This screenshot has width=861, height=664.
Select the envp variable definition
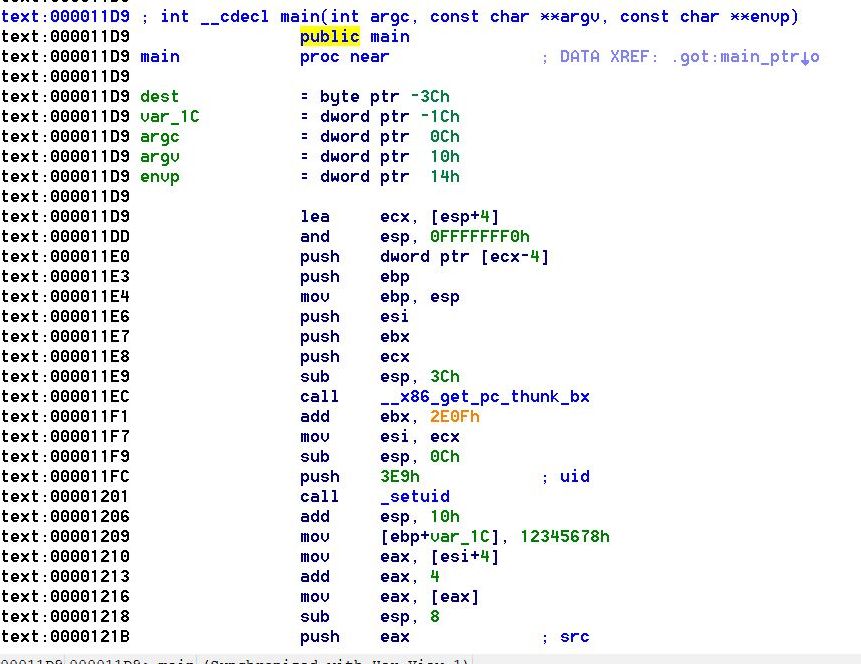click(x=160, y=176)
